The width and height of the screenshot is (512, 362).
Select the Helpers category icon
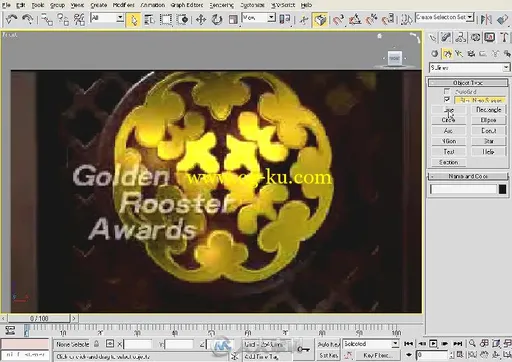pyautogui.click(x=483, y=53)
